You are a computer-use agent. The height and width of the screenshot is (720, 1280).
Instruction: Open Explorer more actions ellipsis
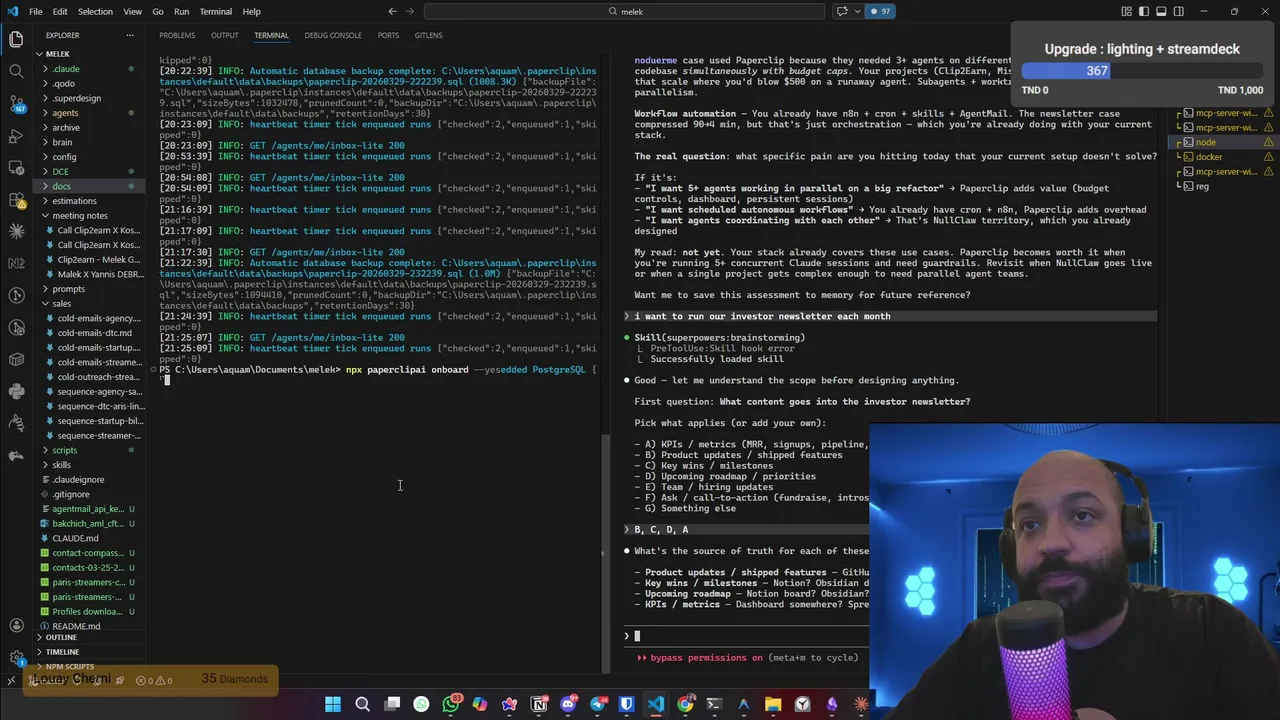129,35
